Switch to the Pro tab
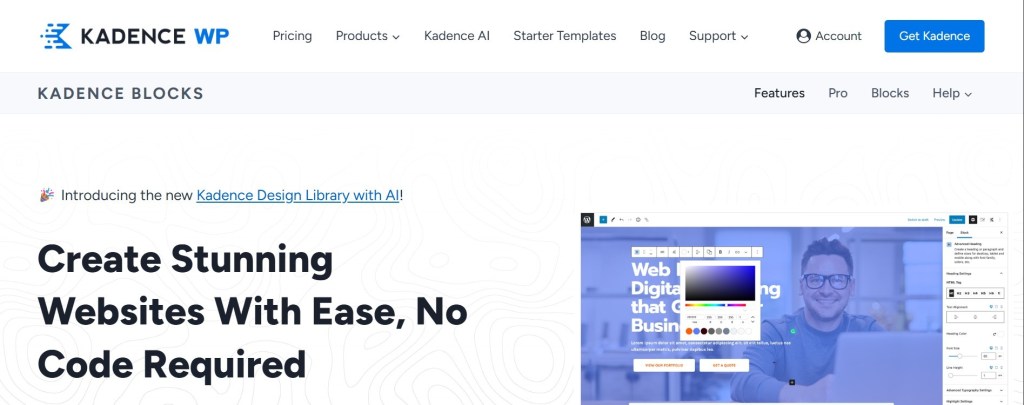The height and width of the screenshot is (405, 1024). (838, 93)
